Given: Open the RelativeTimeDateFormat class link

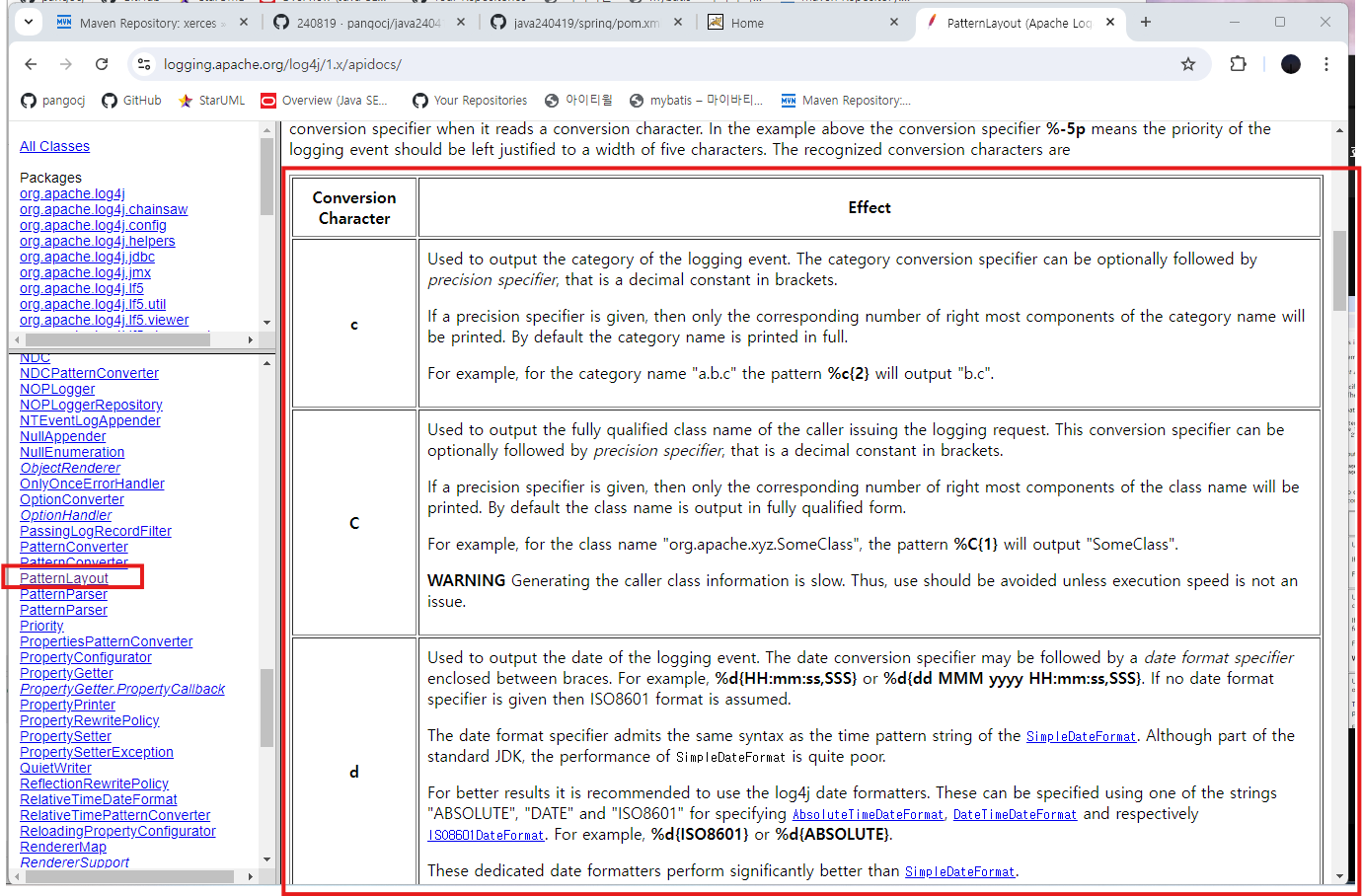Looking at the screenshot, I should coord(99,799).
